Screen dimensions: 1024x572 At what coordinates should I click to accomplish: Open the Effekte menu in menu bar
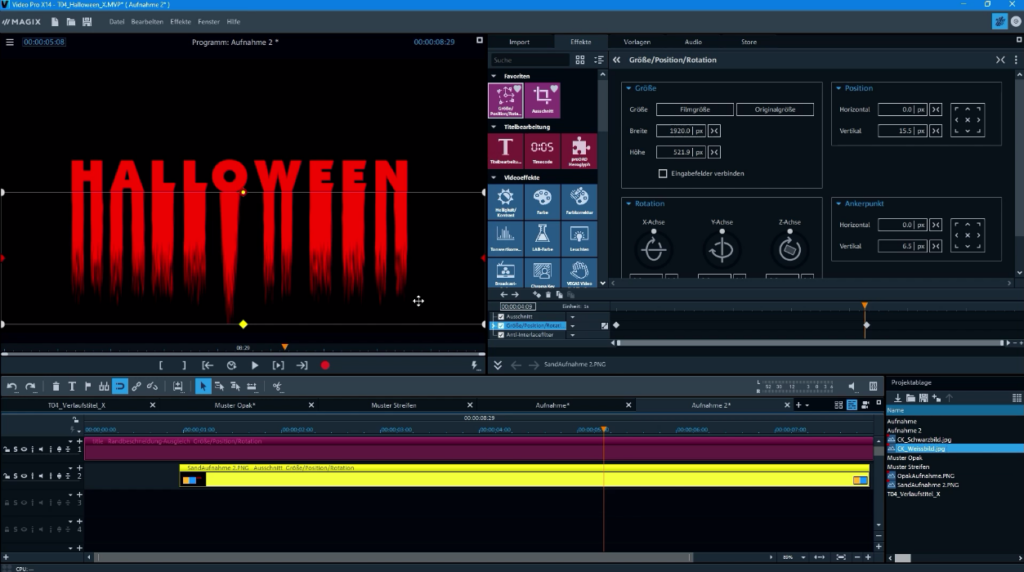pyautogui.click(x=180, y=22)
